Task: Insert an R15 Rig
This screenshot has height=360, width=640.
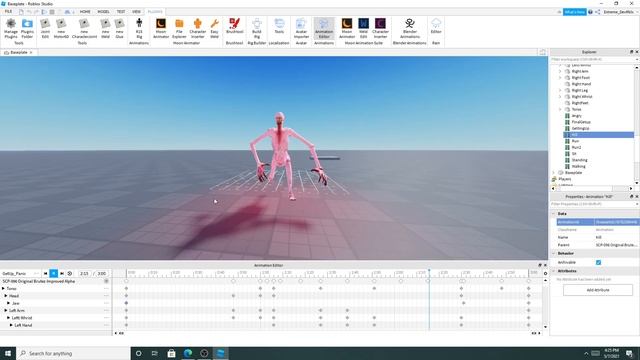Action: tap(139, 28)
